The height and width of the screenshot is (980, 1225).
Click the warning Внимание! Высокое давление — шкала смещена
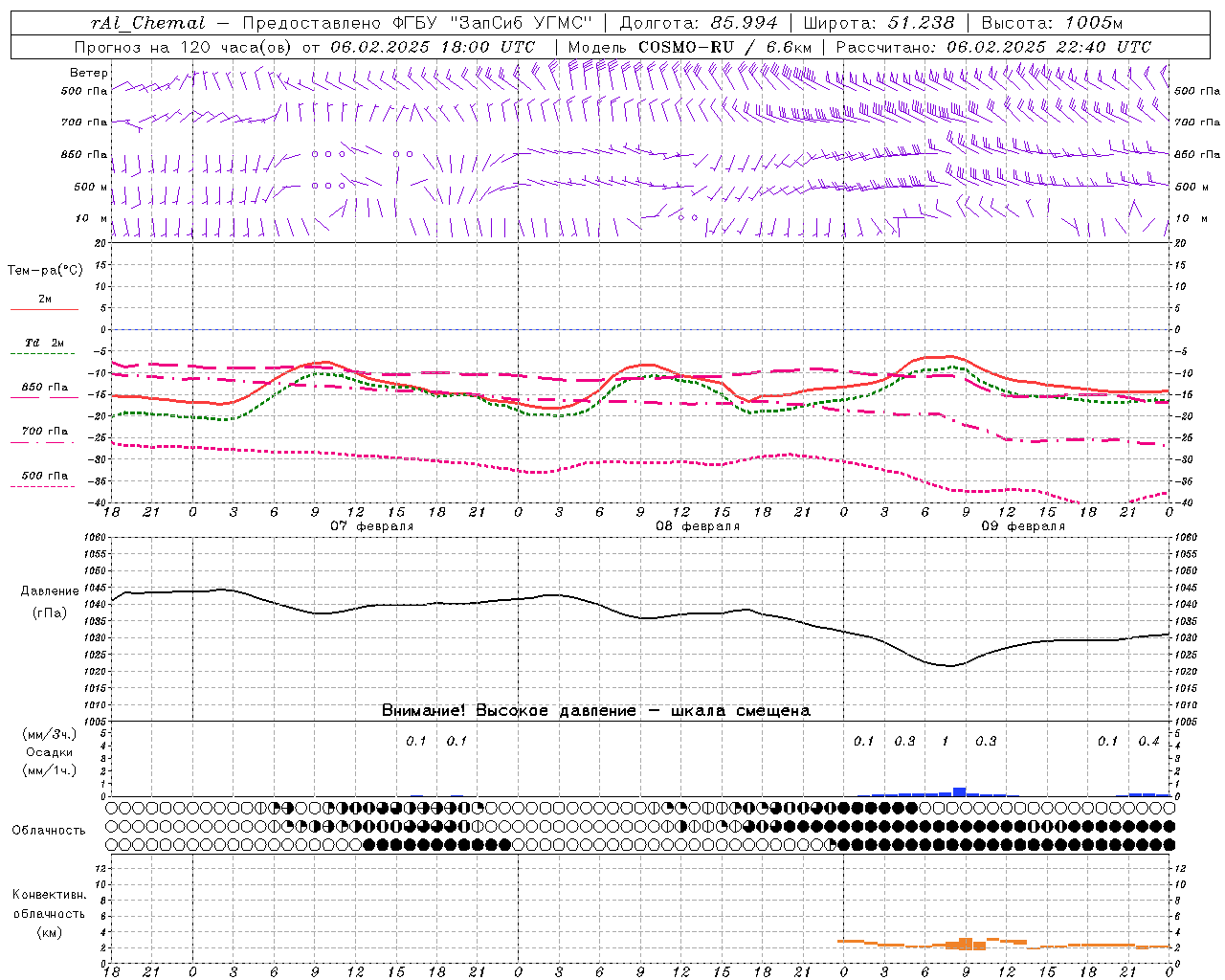pos(596,710)
